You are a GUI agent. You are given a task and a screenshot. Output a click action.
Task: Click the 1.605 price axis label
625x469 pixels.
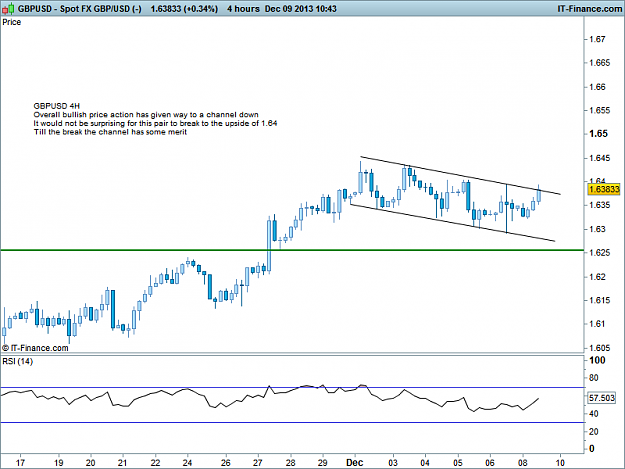coord(599,348)
